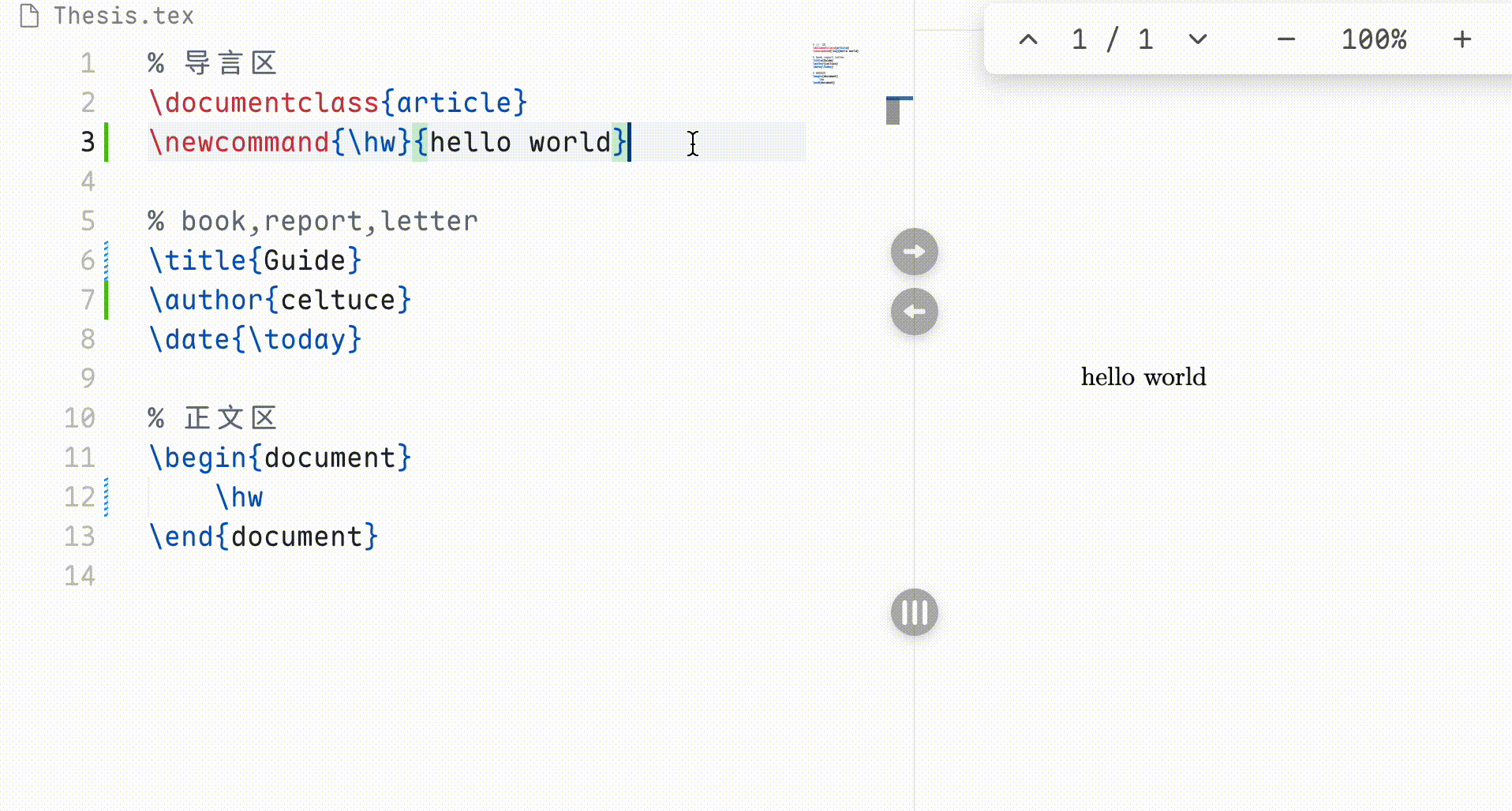Zoom in using the plus icon
1512x811 pixels.
point(1462,39)
